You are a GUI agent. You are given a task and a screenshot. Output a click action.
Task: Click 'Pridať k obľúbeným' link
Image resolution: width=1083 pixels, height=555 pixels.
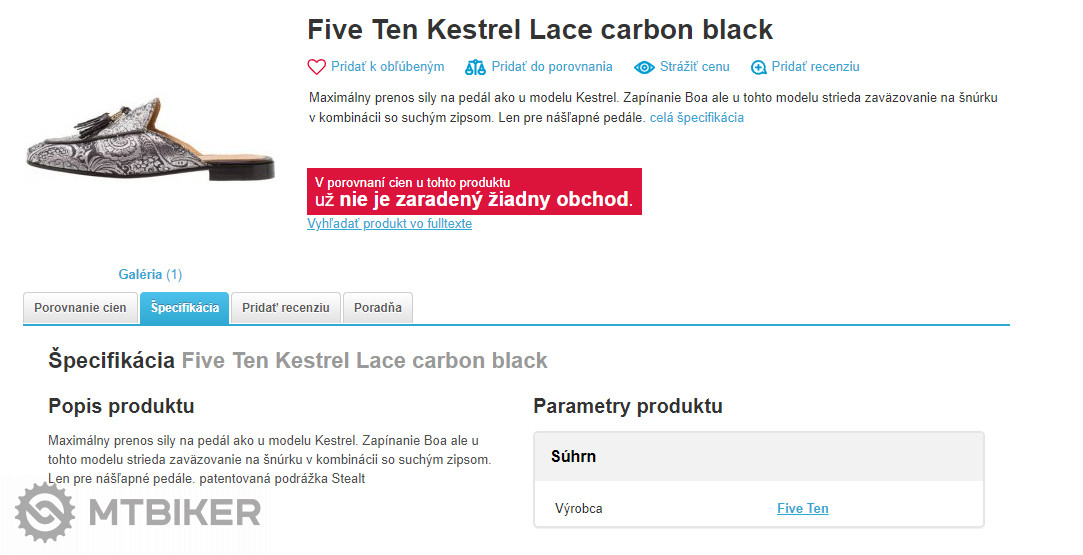[388, 67]
